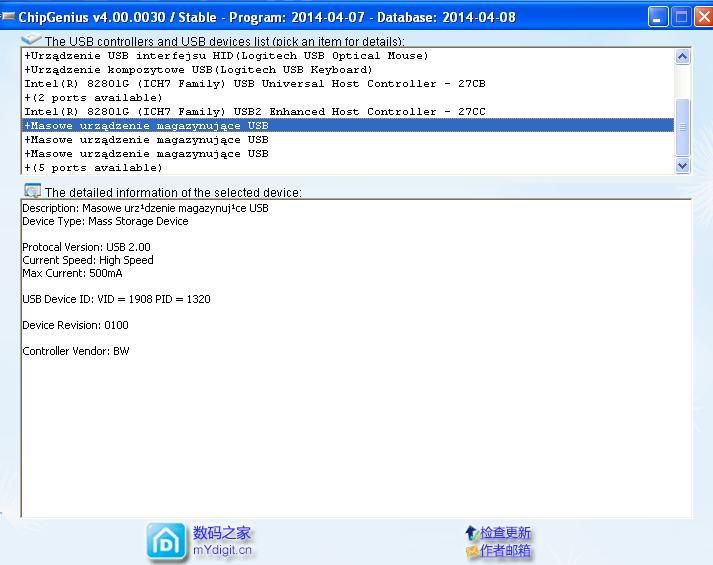The width and height of the screenshot is (713, 565).
Task: Click the device list scrollbar thumb
Action: coord(683,127)
